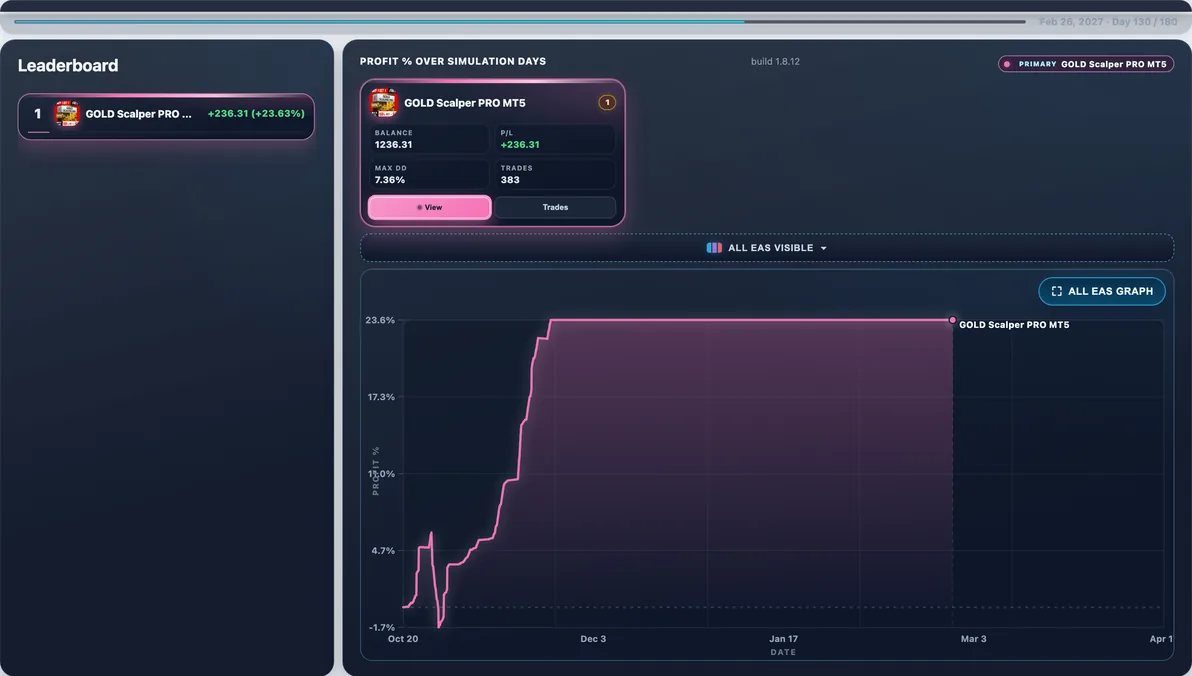1192x676 pixels.
Task: Click the Jan 17 x-axis date label
Action: click(x=783, y=639)
